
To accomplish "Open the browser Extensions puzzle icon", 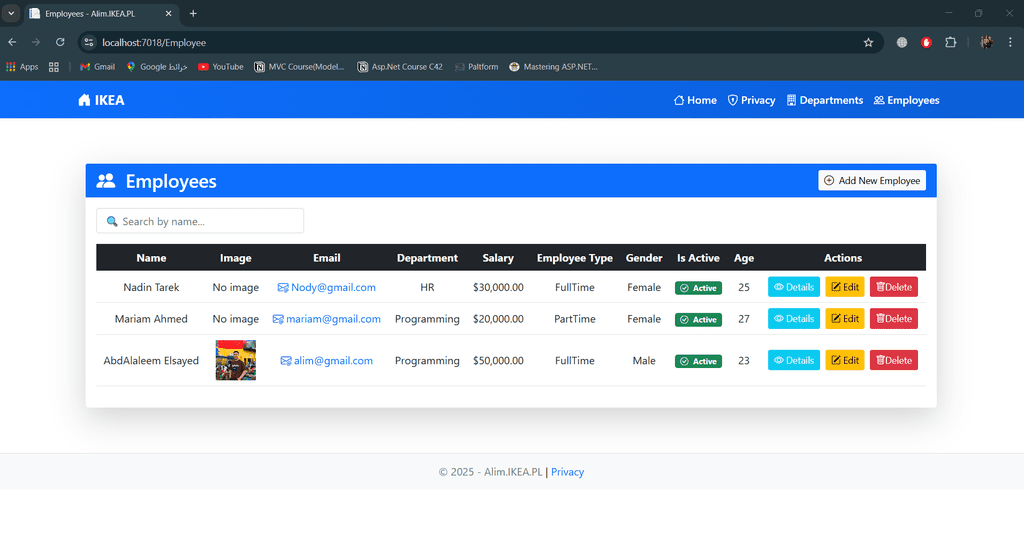I will coord(950,42).
